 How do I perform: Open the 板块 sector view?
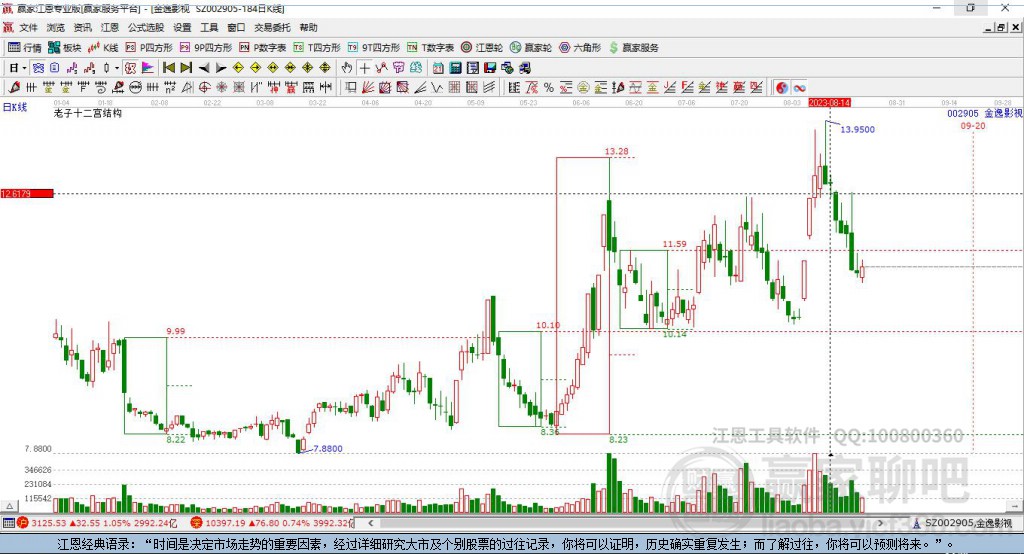[65, 48]
